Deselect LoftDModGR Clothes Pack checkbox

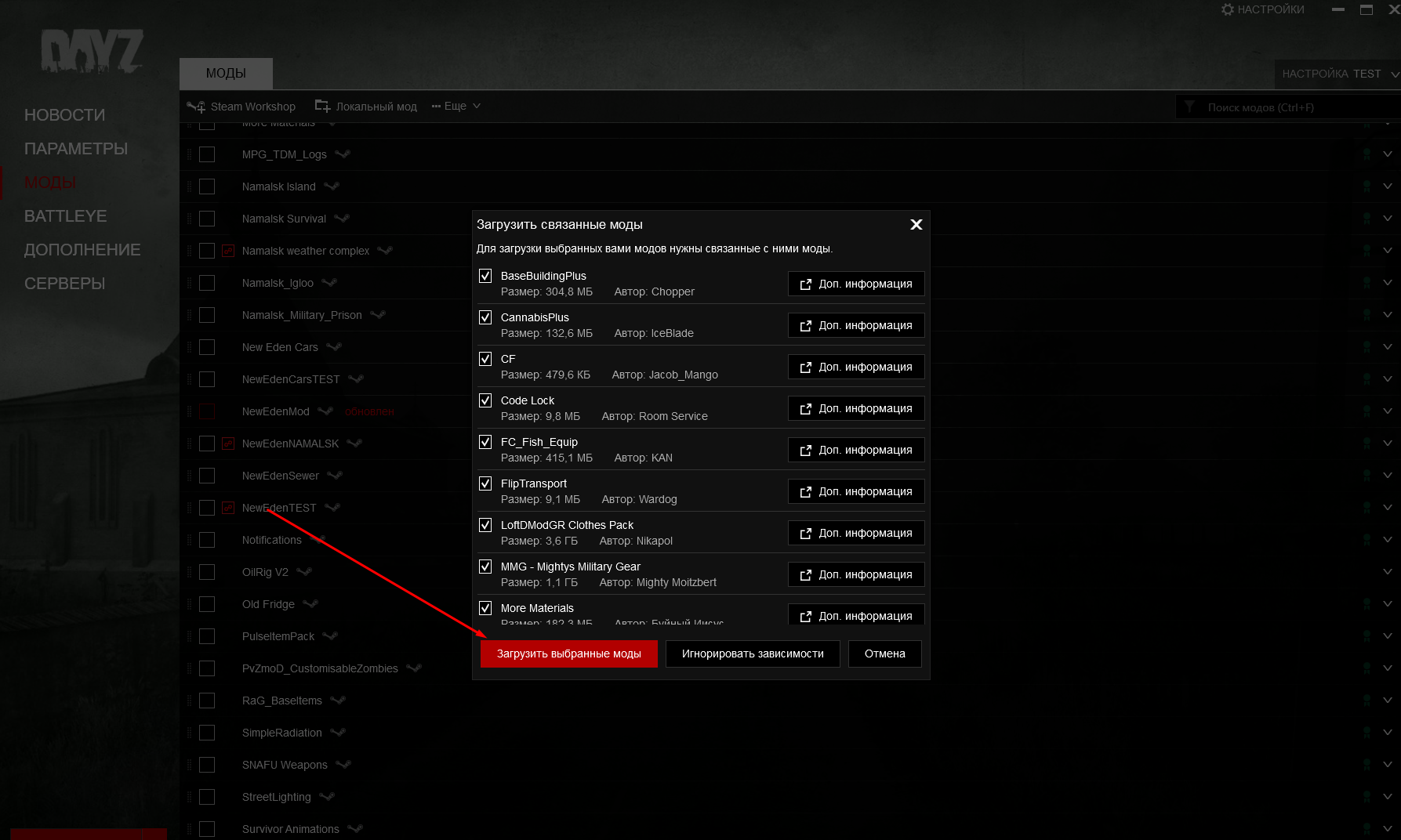coord(485,525)
